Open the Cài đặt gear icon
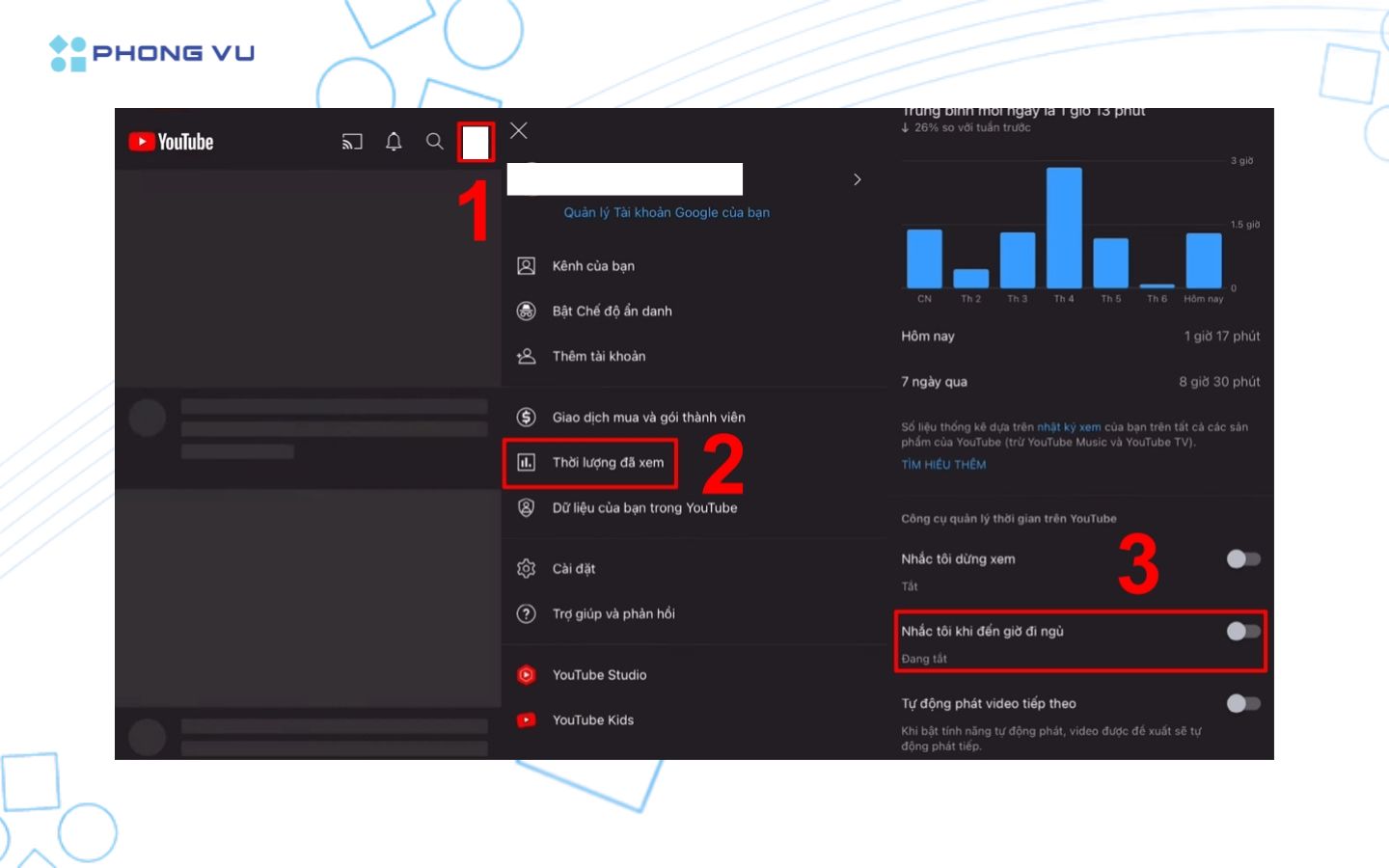Screen dimensions: 1389x868 (526, 569)
